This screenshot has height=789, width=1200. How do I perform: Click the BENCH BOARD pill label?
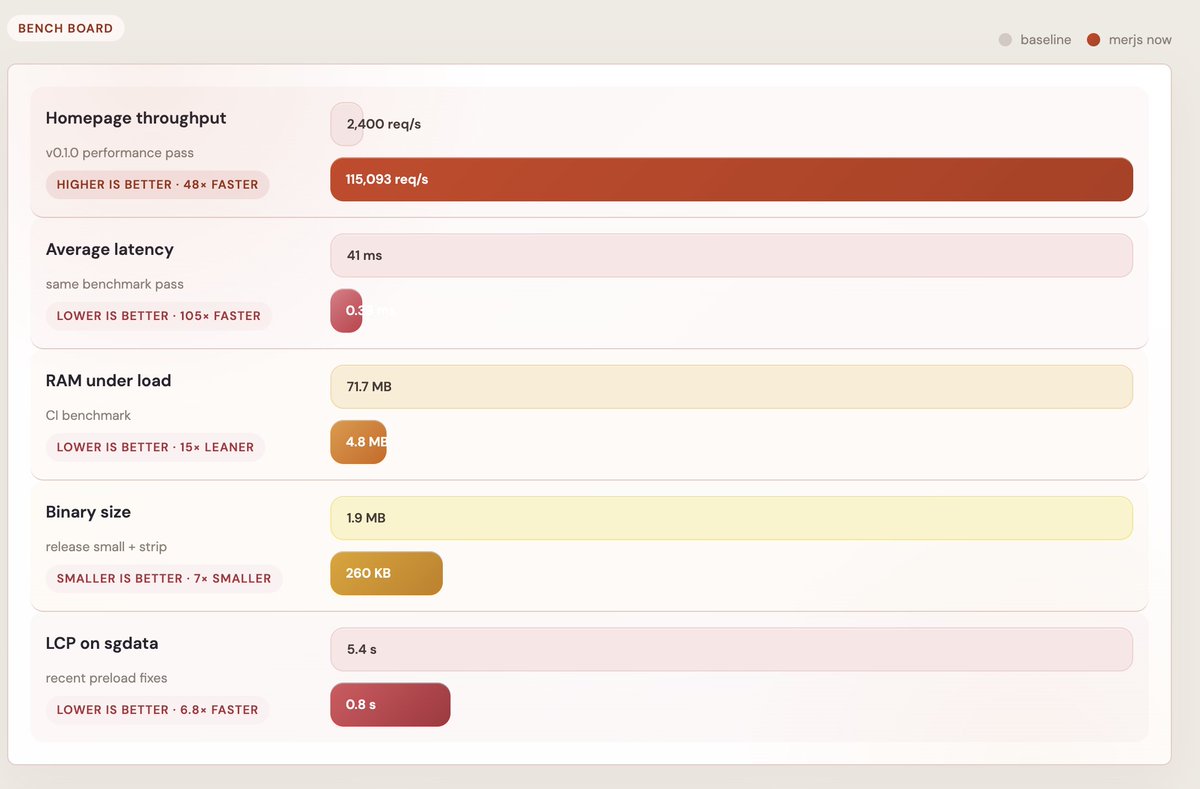66,28
